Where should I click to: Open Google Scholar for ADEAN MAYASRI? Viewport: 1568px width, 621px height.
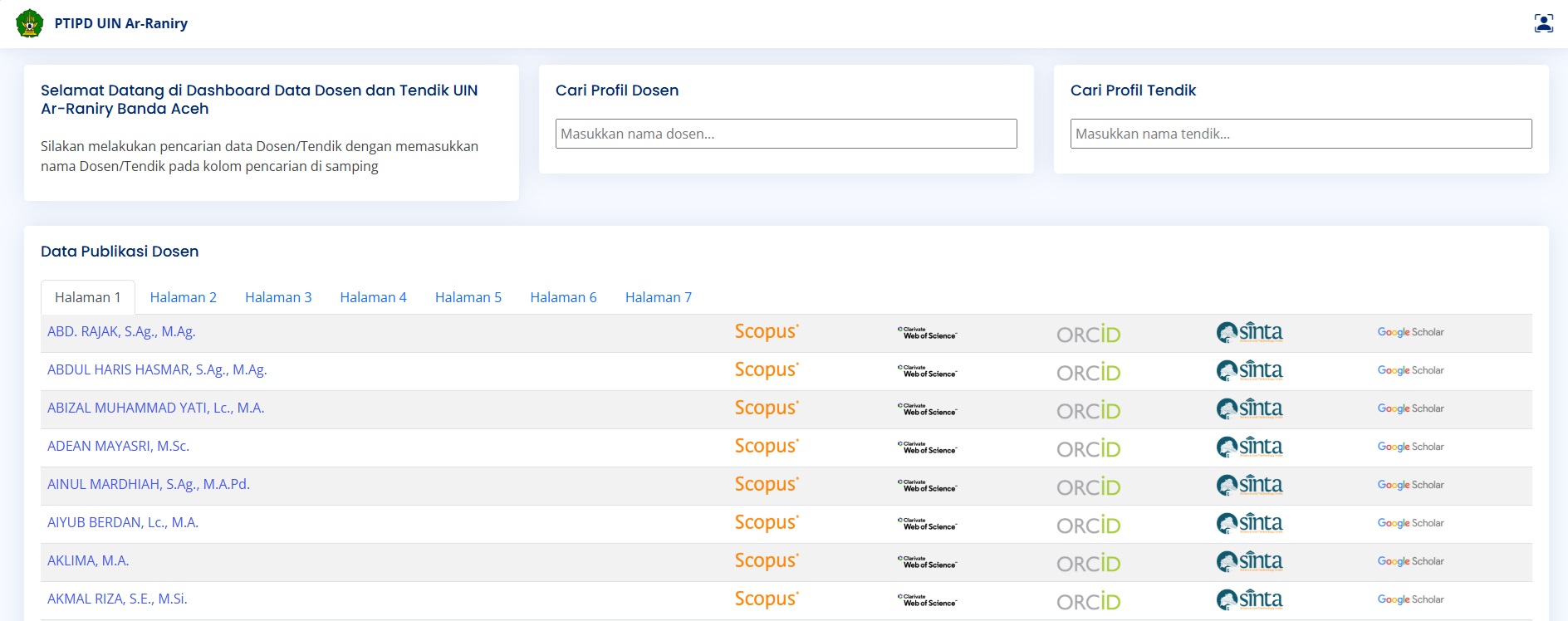click(x=1410, y=447)
